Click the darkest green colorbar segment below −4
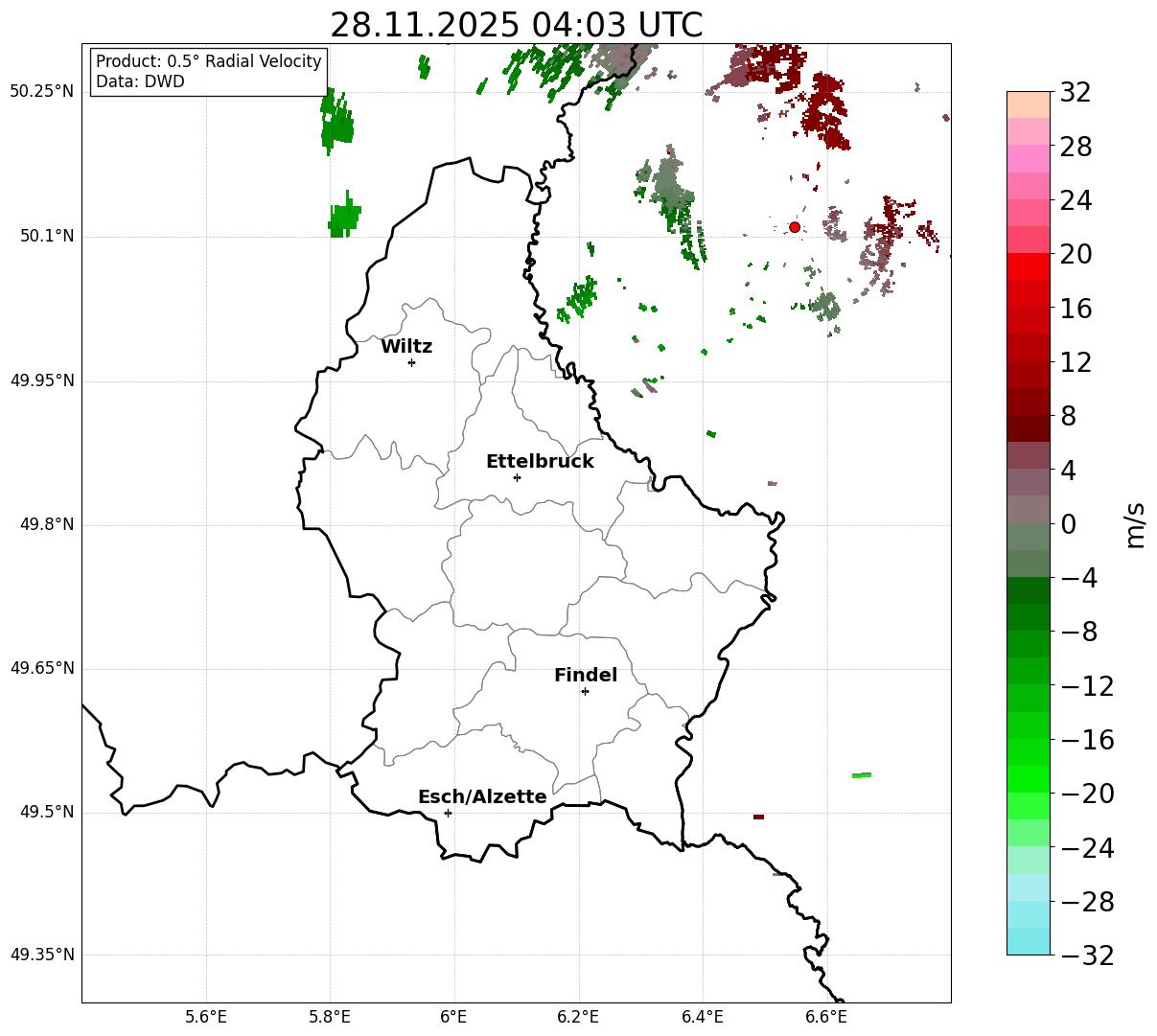Screen dimensions: 1157x1036 point(1029,590)
